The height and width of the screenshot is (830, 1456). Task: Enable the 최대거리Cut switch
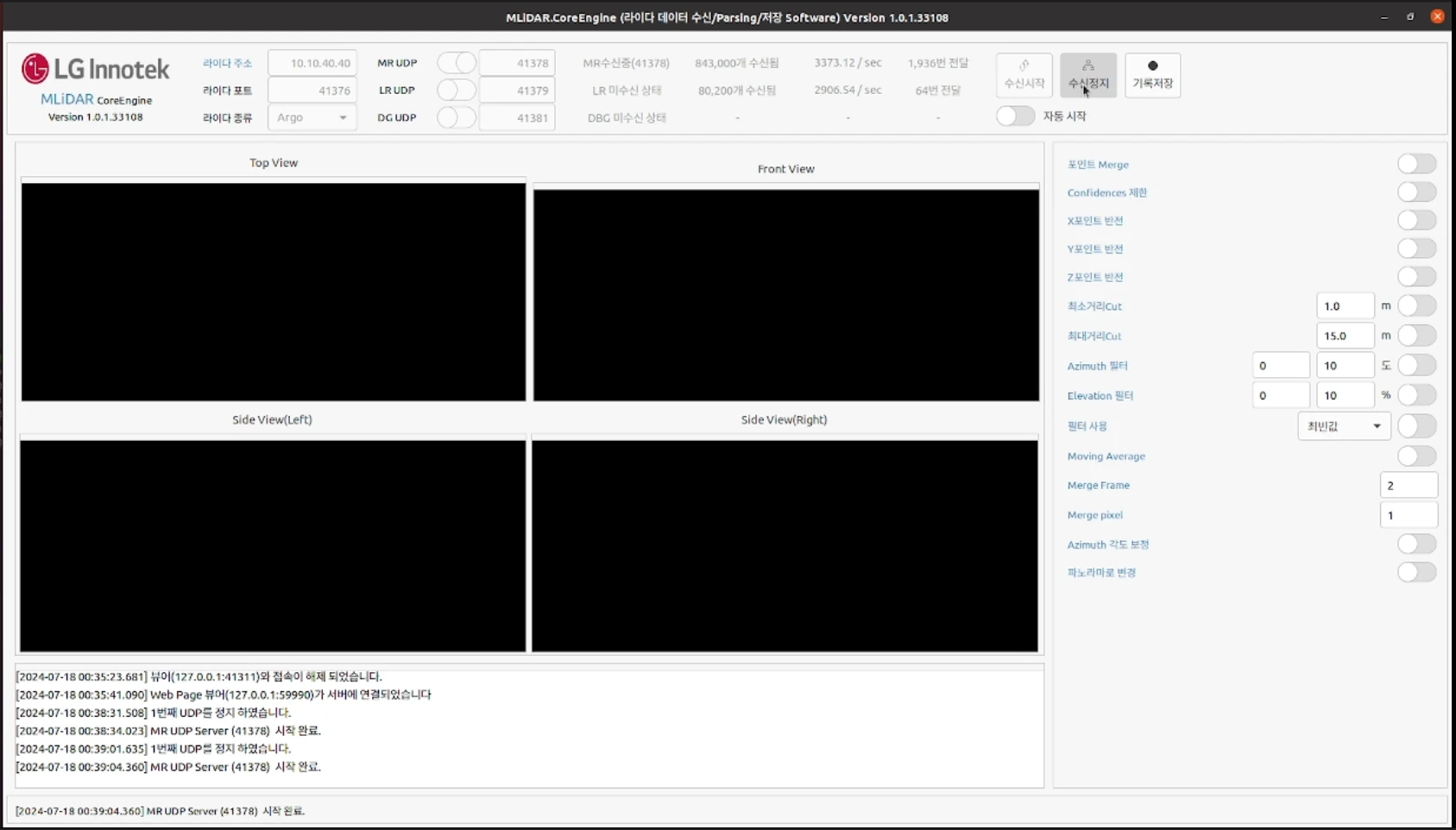[x=1416, y=335]
